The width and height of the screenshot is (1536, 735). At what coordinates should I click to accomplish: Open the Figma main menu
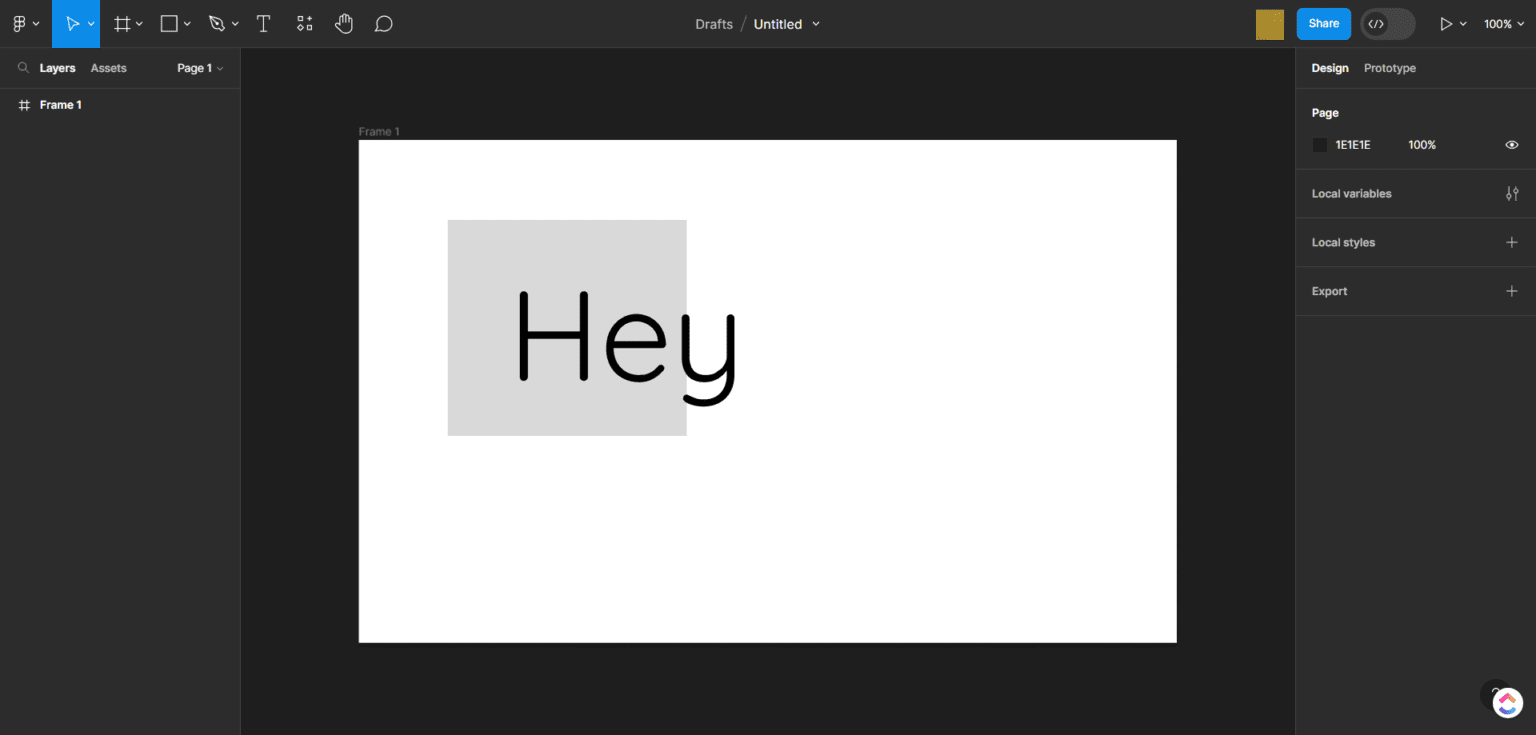click(20, 23)
